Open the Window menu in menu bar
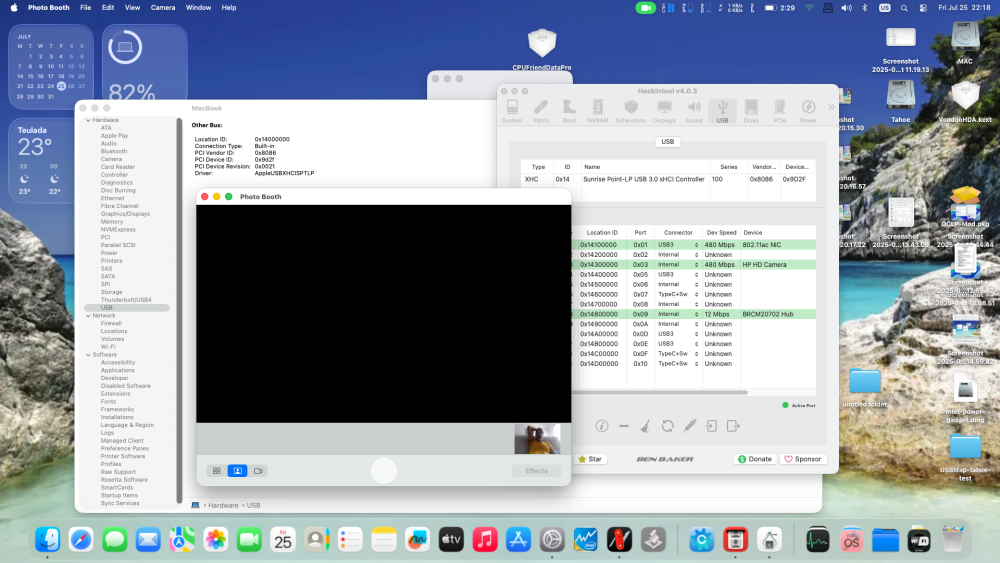This screenshot has width=1000, height=563. 198,8
